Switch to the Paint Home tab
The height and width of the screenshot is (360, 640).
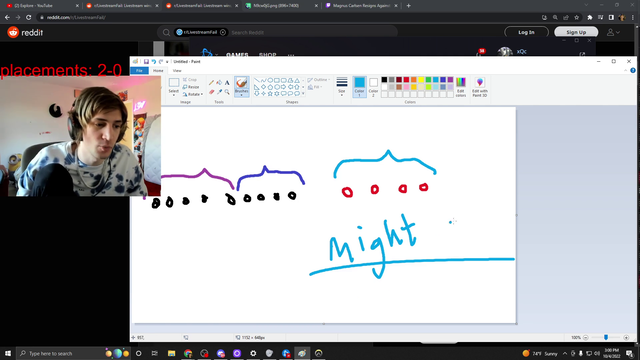158,71
